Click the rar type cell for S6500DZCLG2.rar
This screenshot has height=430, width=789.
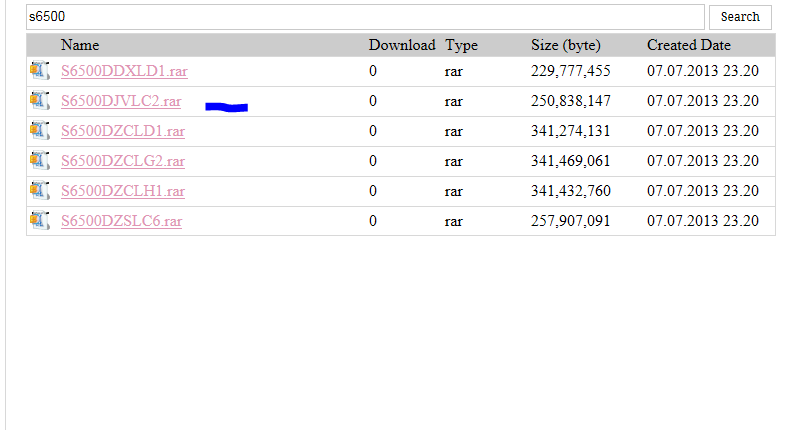pyautogui.click(x=453, y=162)
